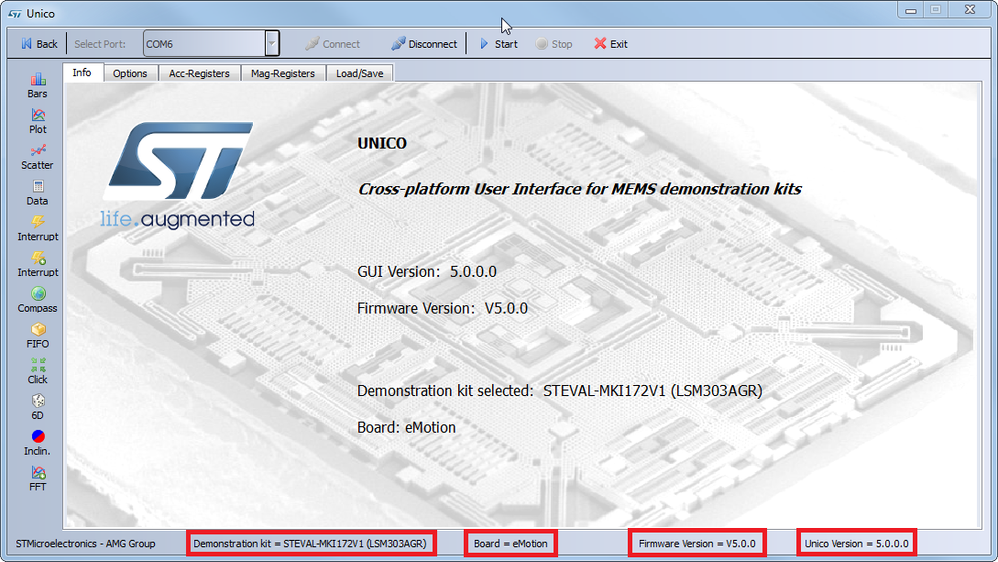Go Back to previous screen
This screenshot has height=562, width=998.
[39, 44]
